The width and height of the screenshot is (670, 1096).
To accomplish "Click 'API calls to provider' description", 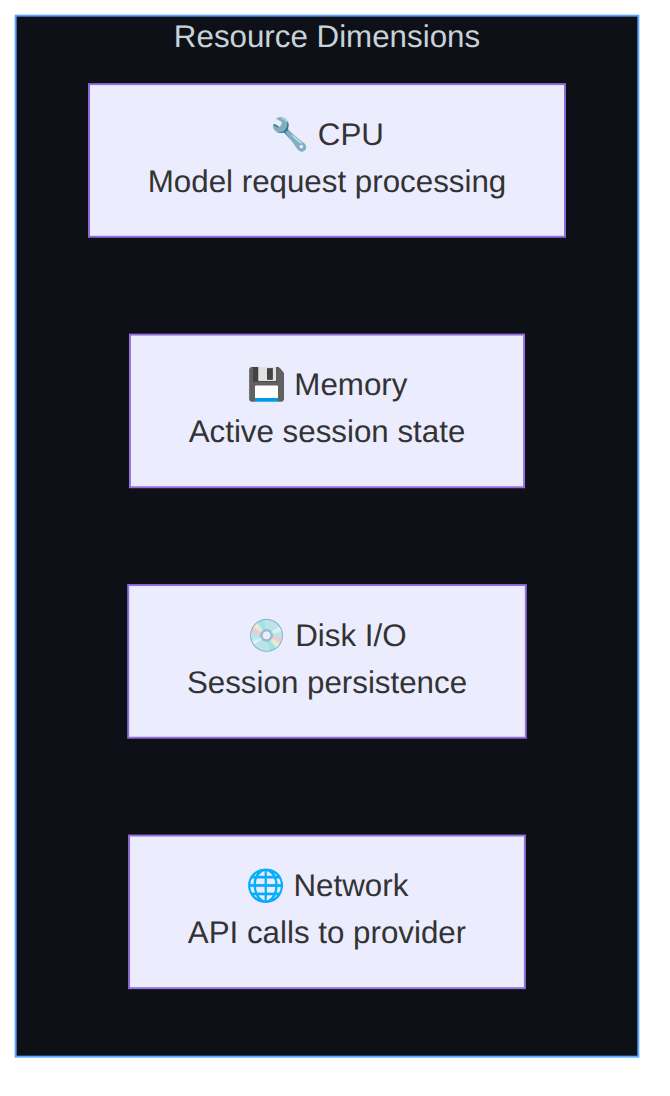I will [327, 933].
